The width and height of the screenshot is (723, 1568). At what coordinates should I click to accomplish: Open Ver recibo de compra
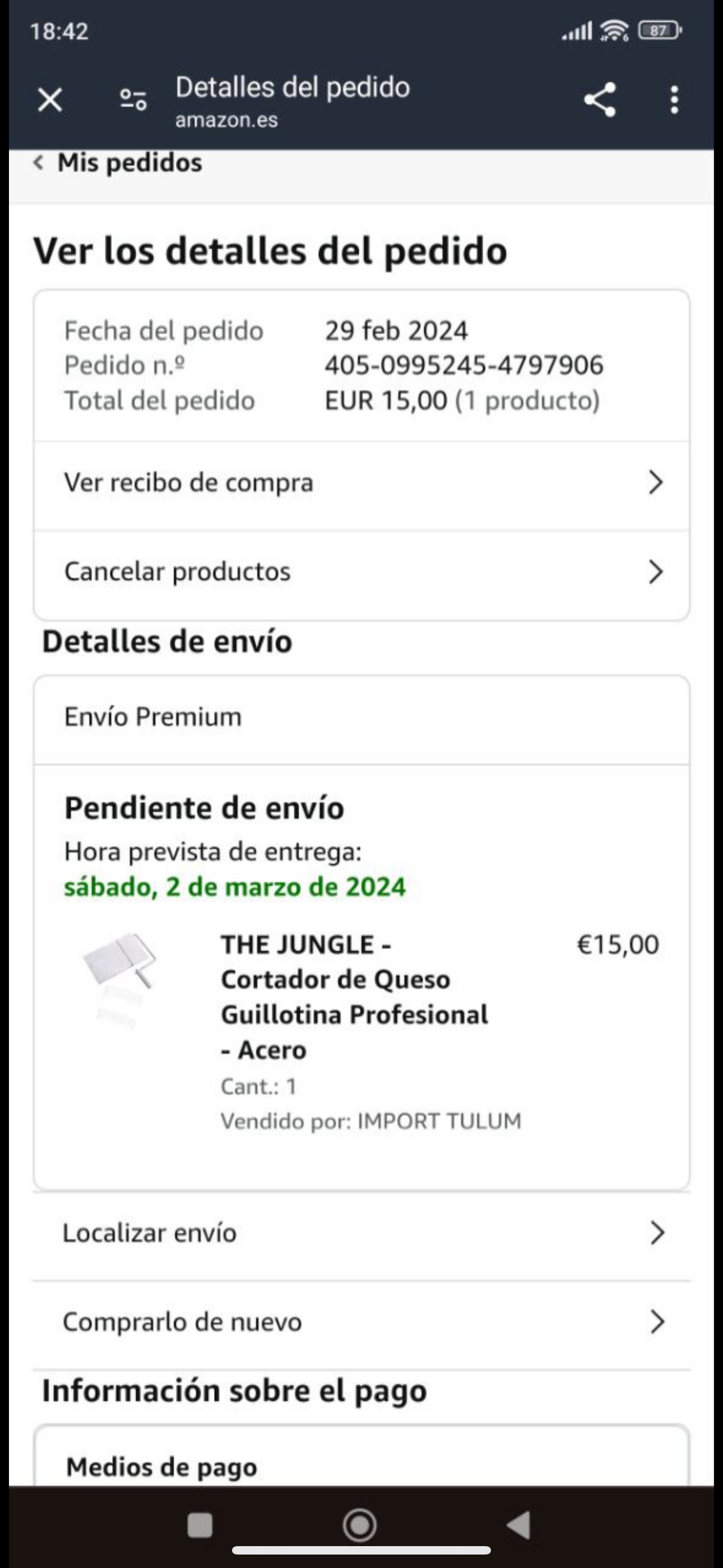189,483
